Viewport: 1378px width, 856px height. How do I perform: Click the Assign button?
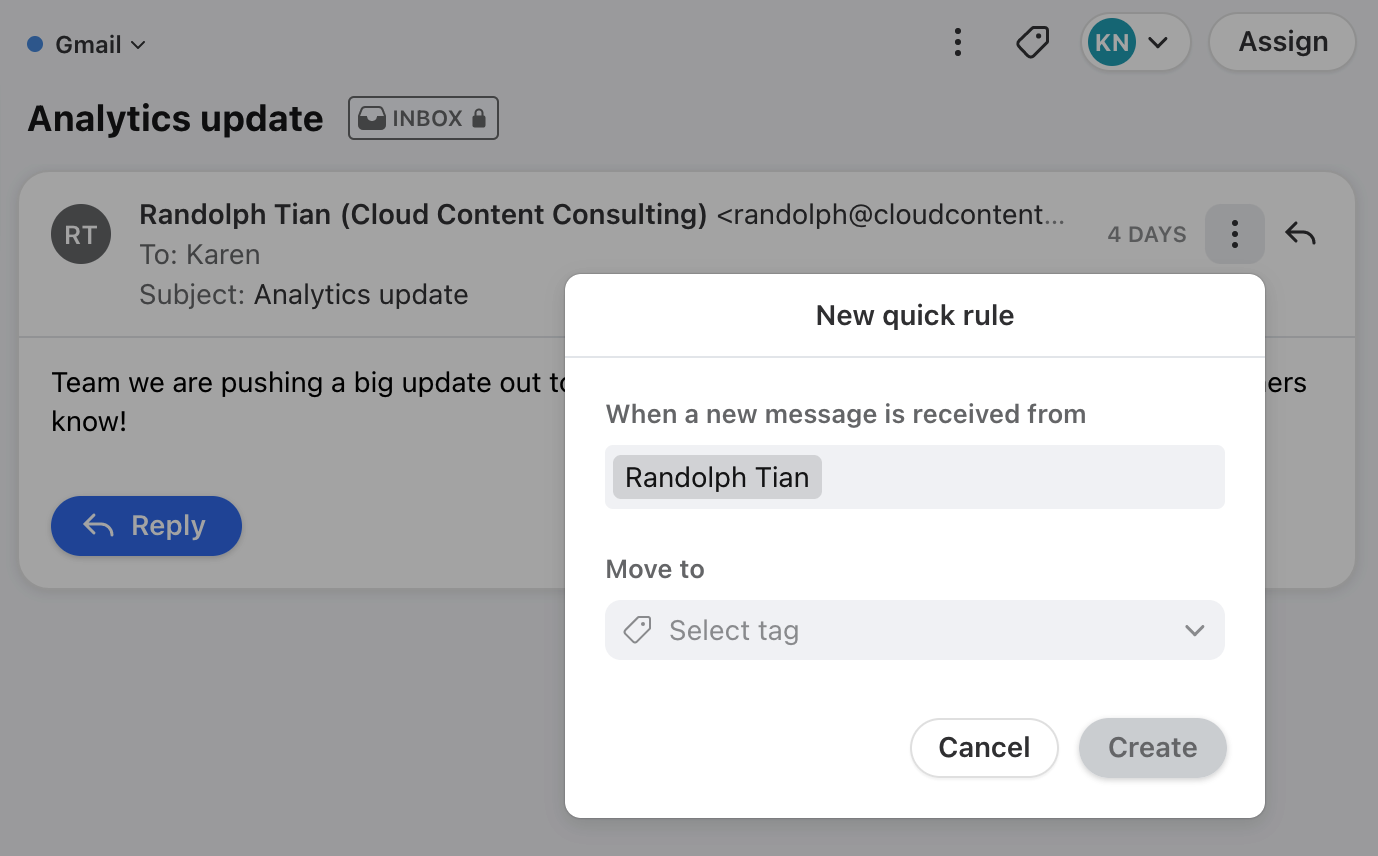[x=1283, y=42]
